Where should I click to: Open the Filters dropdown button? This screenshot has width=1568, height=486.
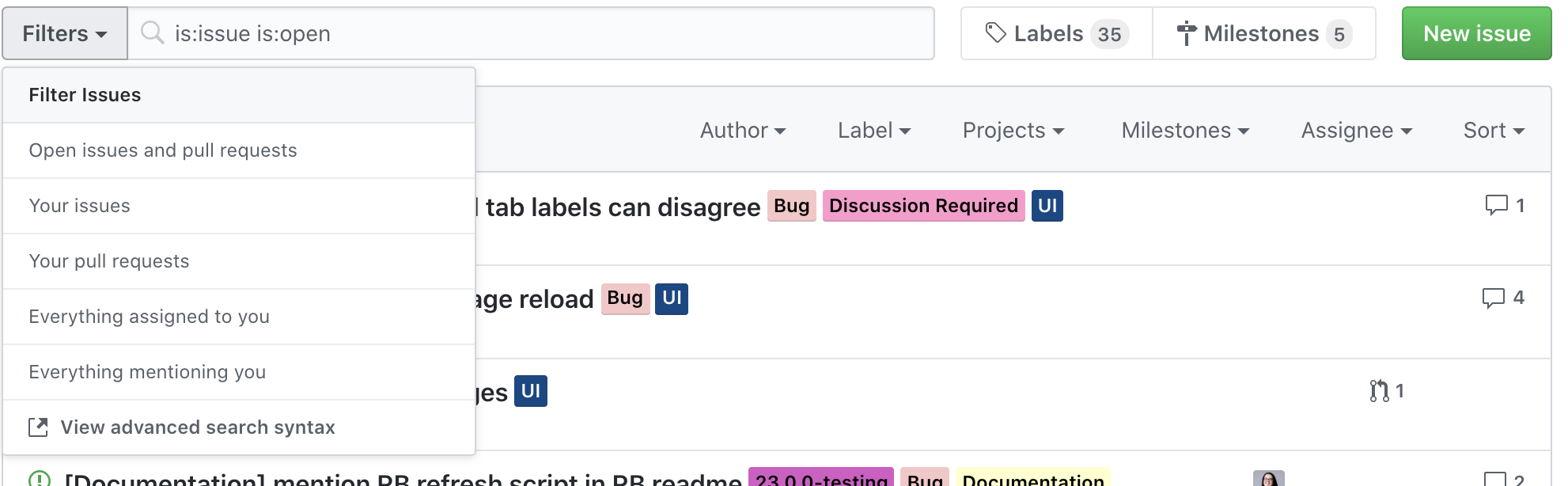point(65,33)
